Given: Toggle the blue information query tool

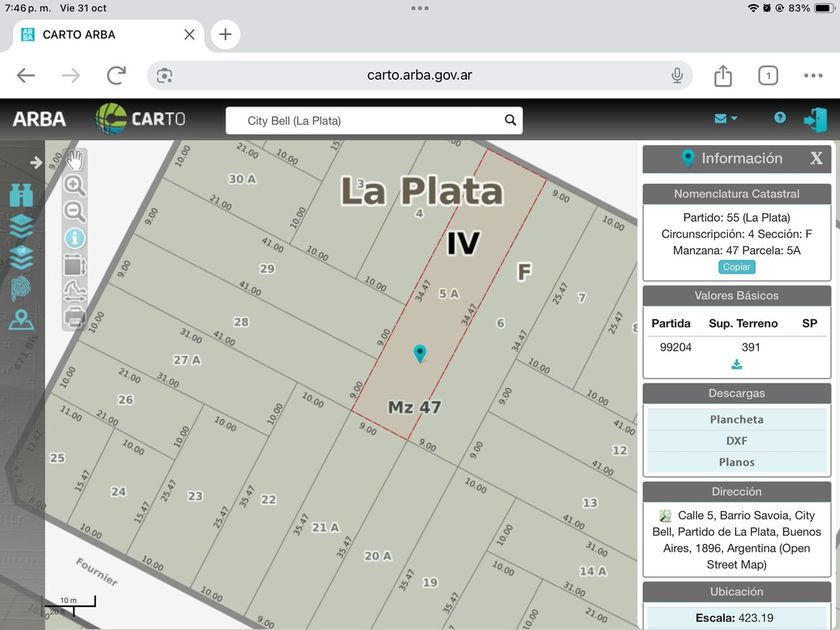Looking at the screenshot, I should coord(75,238).
